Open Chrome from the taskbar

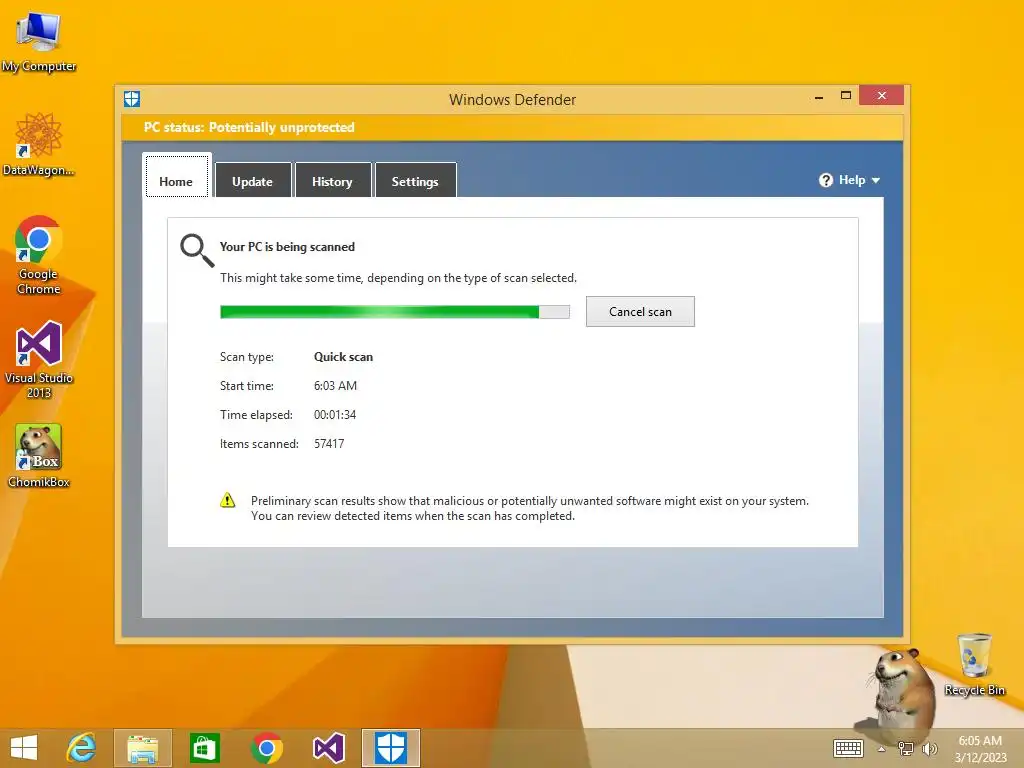[266, 748]
